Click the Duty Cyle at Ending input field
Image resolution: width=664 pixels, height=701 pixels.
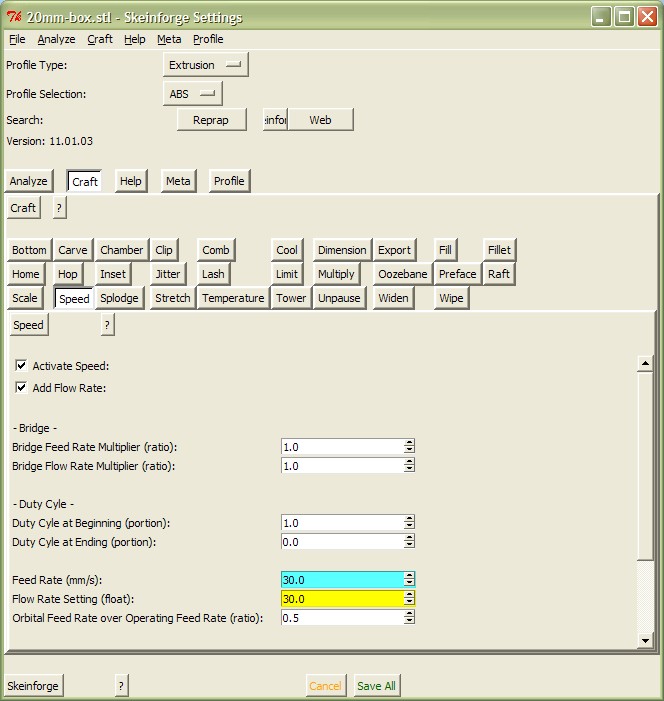pyautogui.click(x=342, y=542)
